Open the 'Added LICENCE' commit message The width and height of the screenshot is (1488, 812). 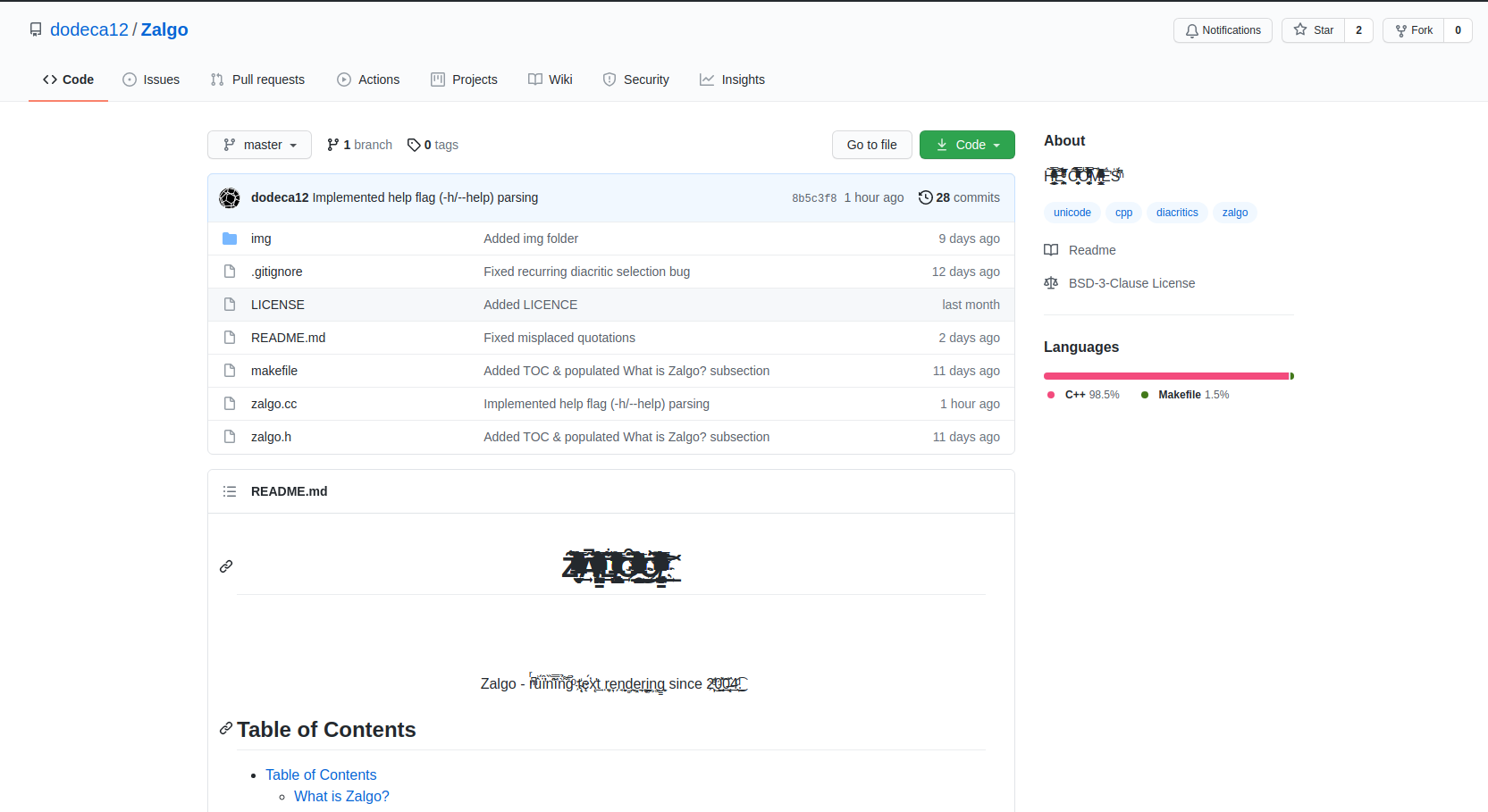[530, 305]
